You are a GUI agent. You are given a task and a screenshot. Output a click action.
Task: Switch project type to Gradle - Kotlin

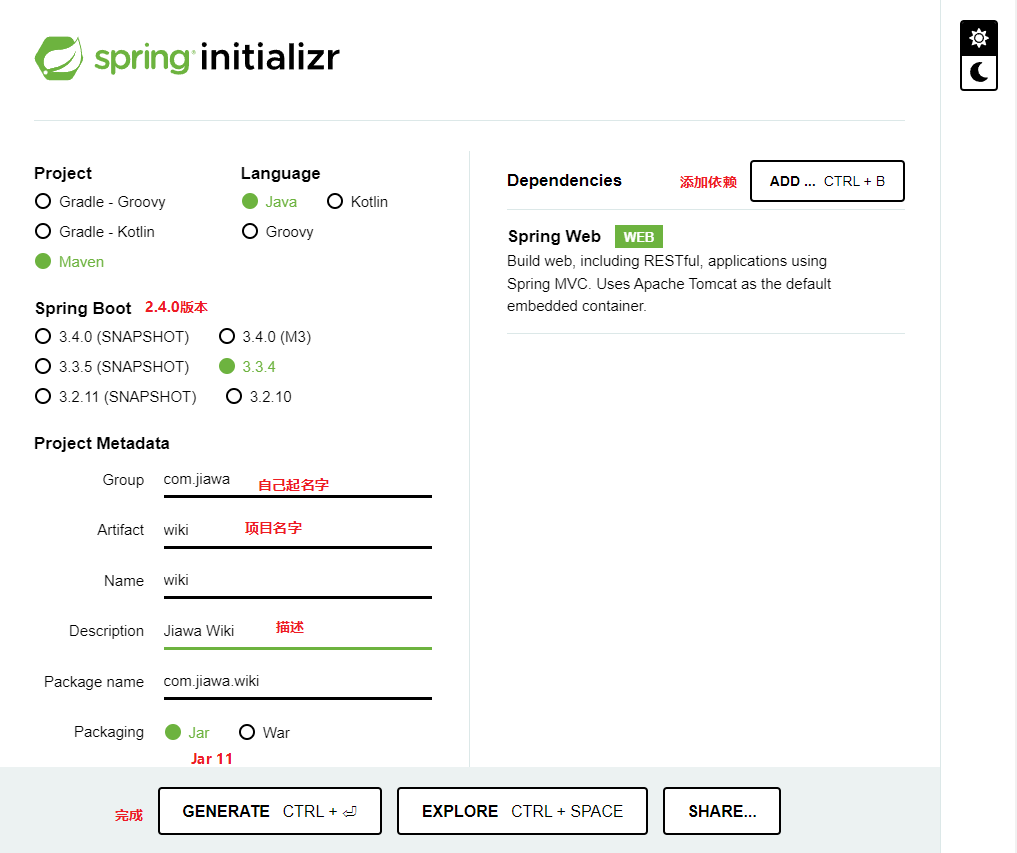pos(43,231)
